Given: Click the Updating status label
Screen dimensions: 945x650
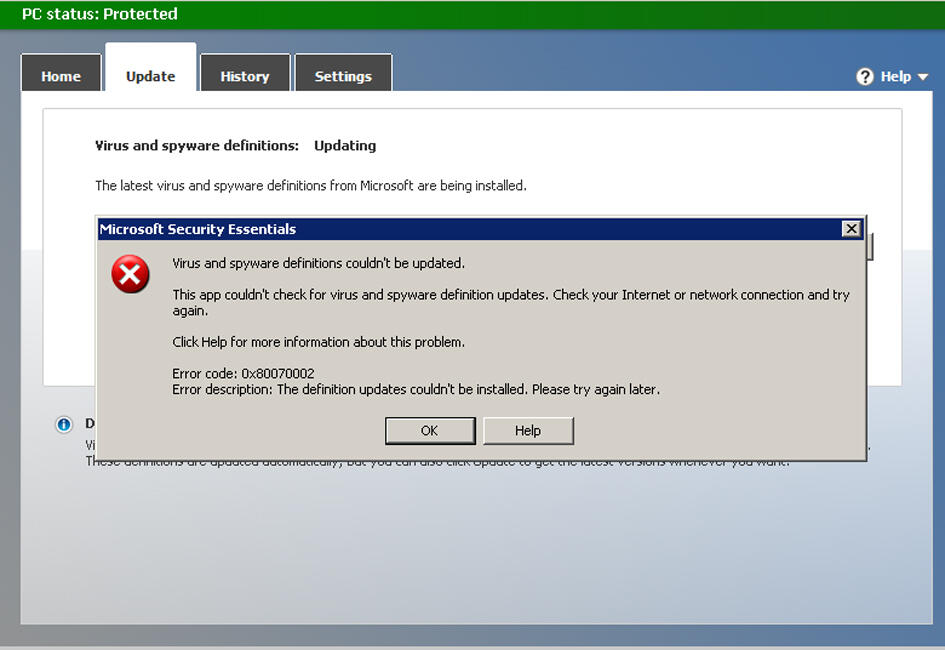Looking at the screenshot, I should point(345,145).
